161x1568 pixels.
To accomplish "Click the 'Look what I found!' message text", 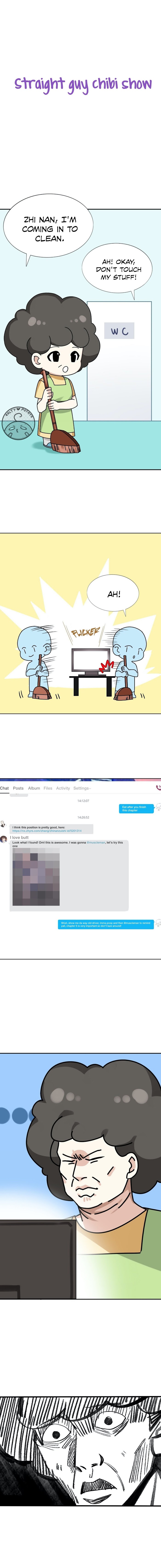I will pyautogui.click(x=67, y=844).
